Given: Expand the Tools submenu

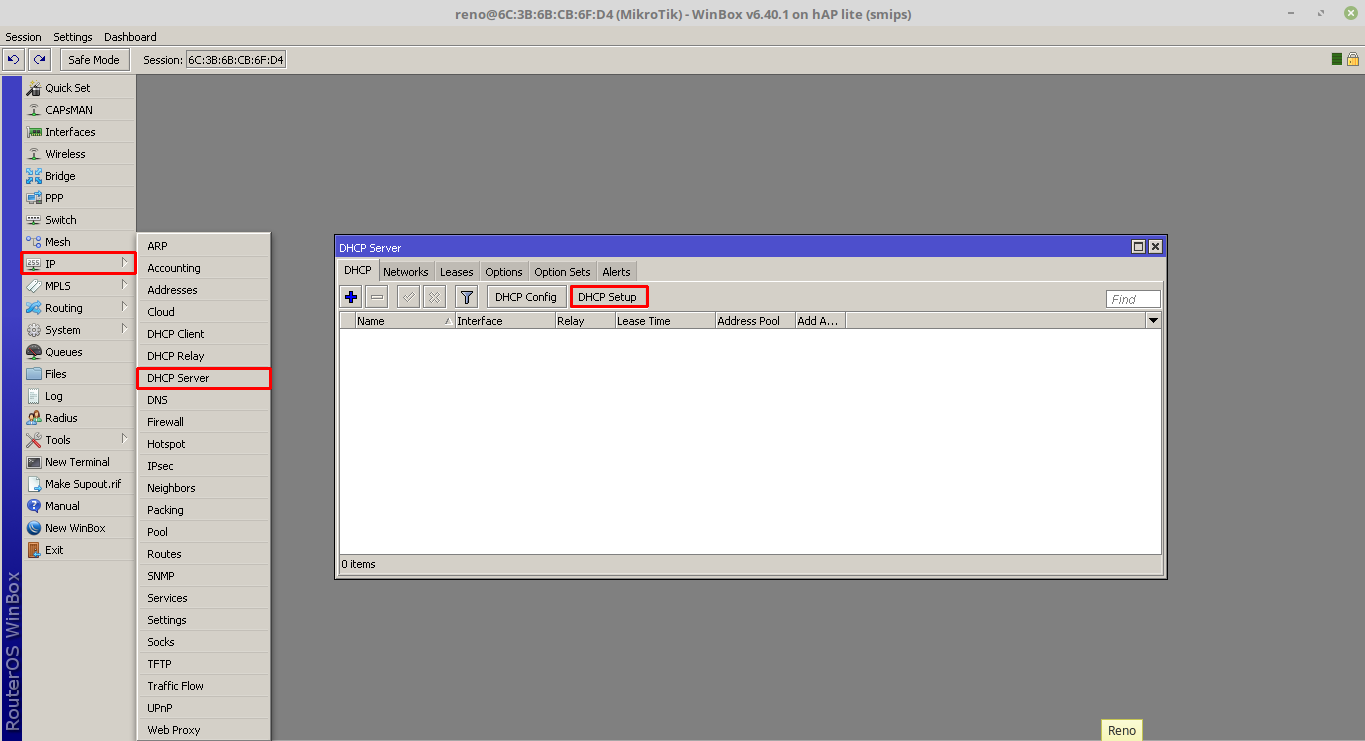Looking at the screenshot, I should pos(57,439).
